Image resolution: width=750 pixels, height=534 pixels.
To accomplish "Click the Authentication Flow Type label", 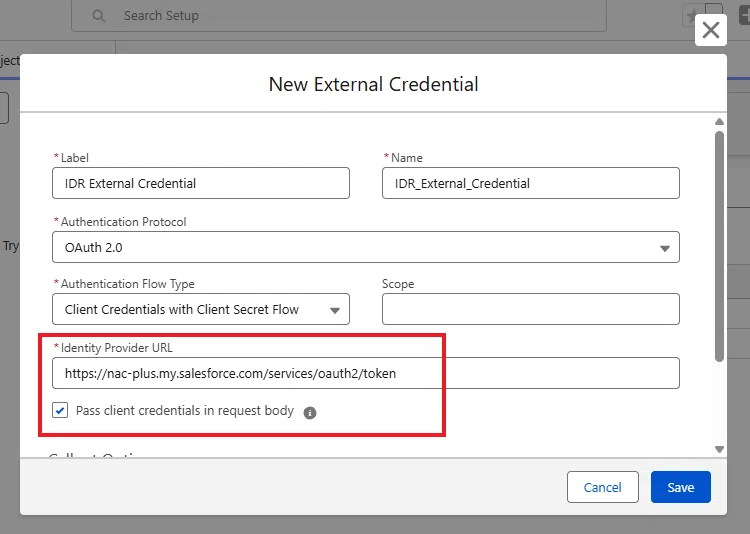I will pyautogui.click(x=127, y=284).
